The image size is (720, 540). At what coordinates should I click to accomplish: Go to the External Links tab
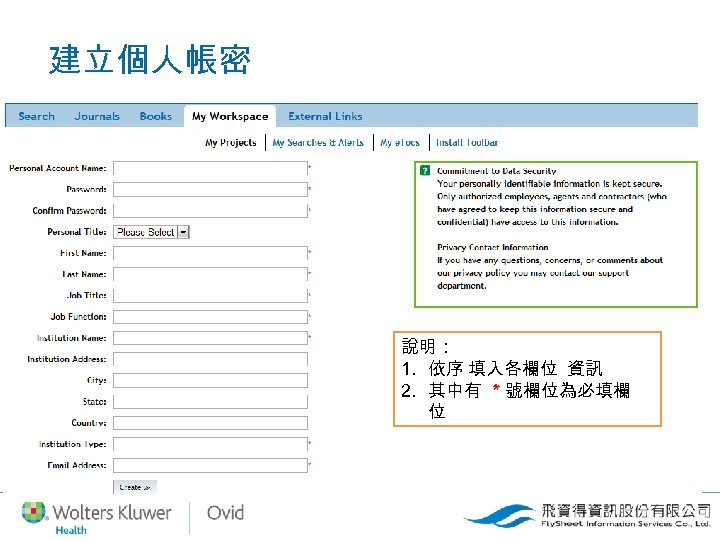(x=325, y=117)
